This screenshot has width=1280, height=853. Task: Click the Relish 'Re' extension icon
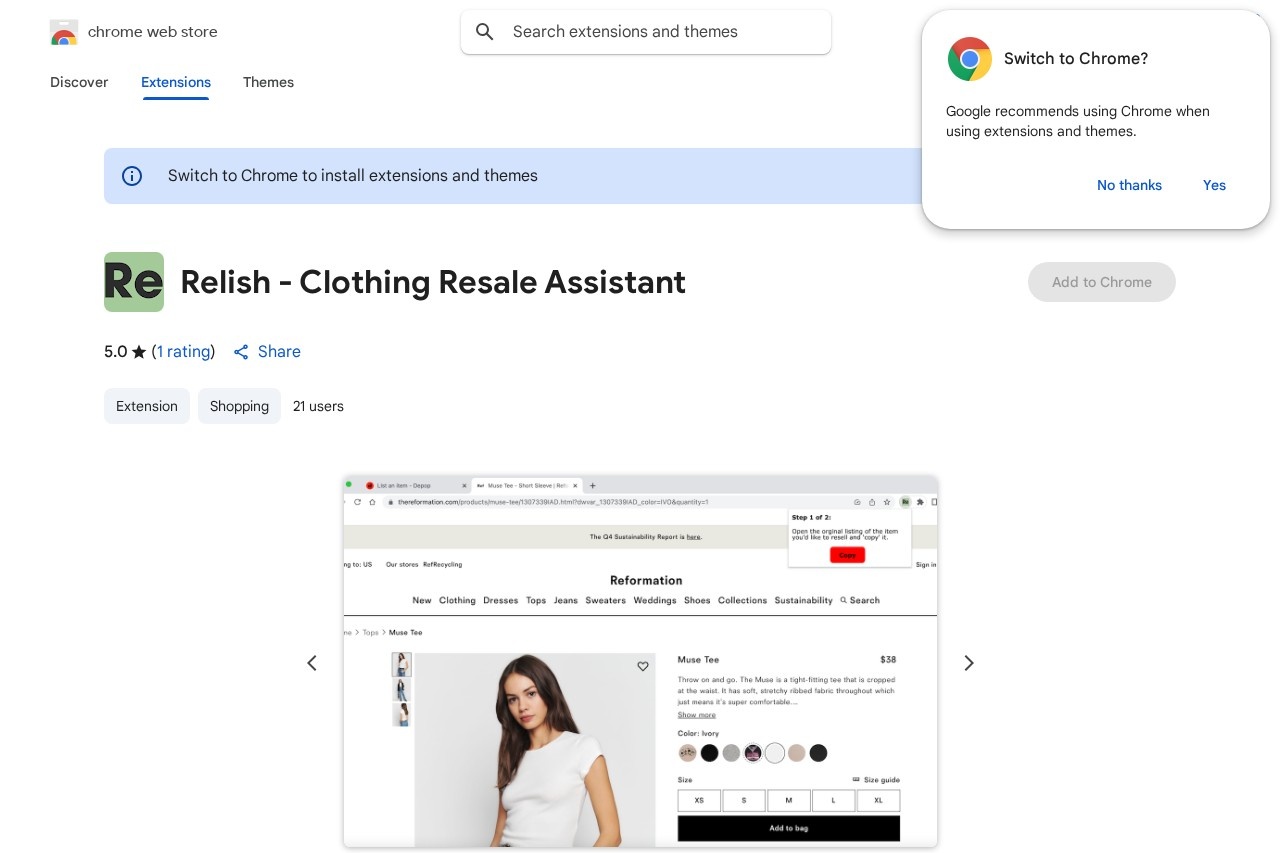point(134,282)
